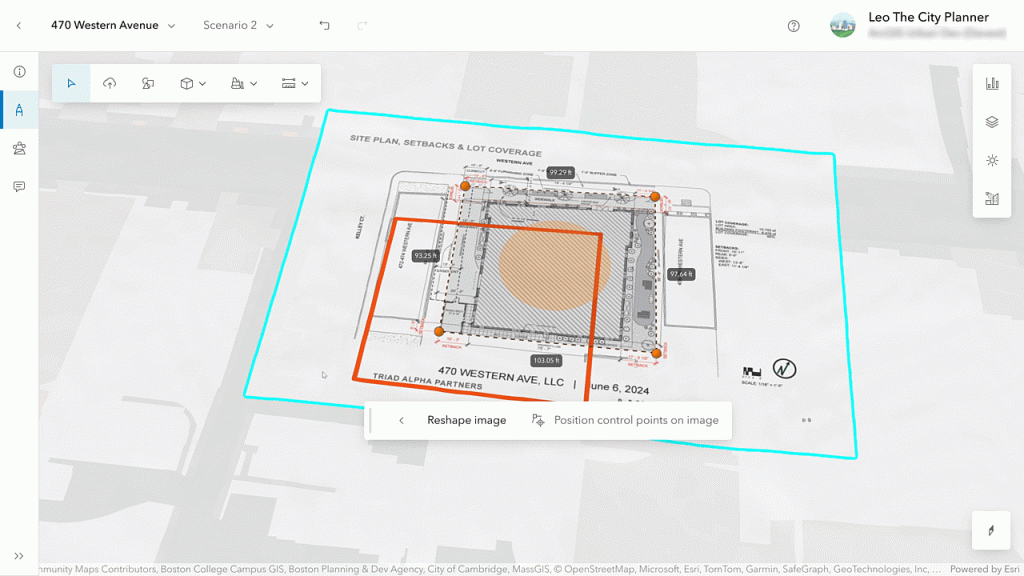Open the dashboard bar chart icon

click(x=992, y=83)
